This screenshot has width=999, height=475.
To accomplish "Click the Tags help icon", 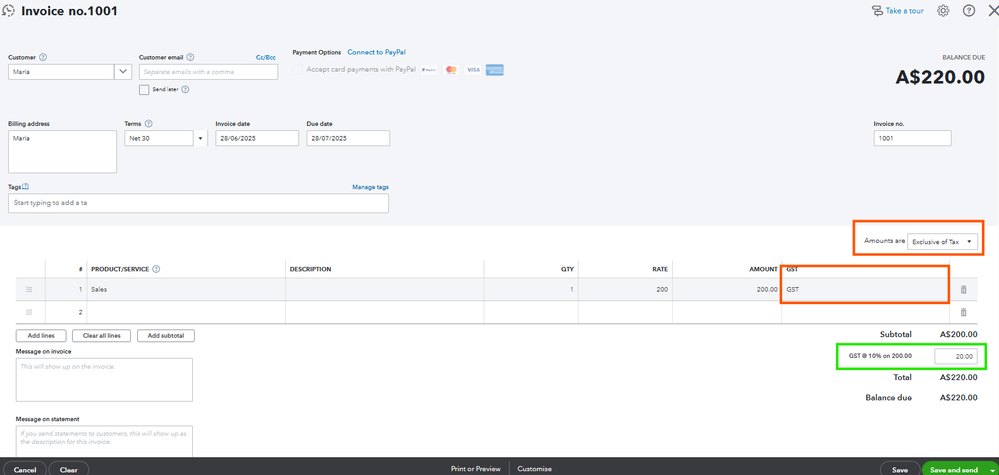I will [x=26, y=187].
